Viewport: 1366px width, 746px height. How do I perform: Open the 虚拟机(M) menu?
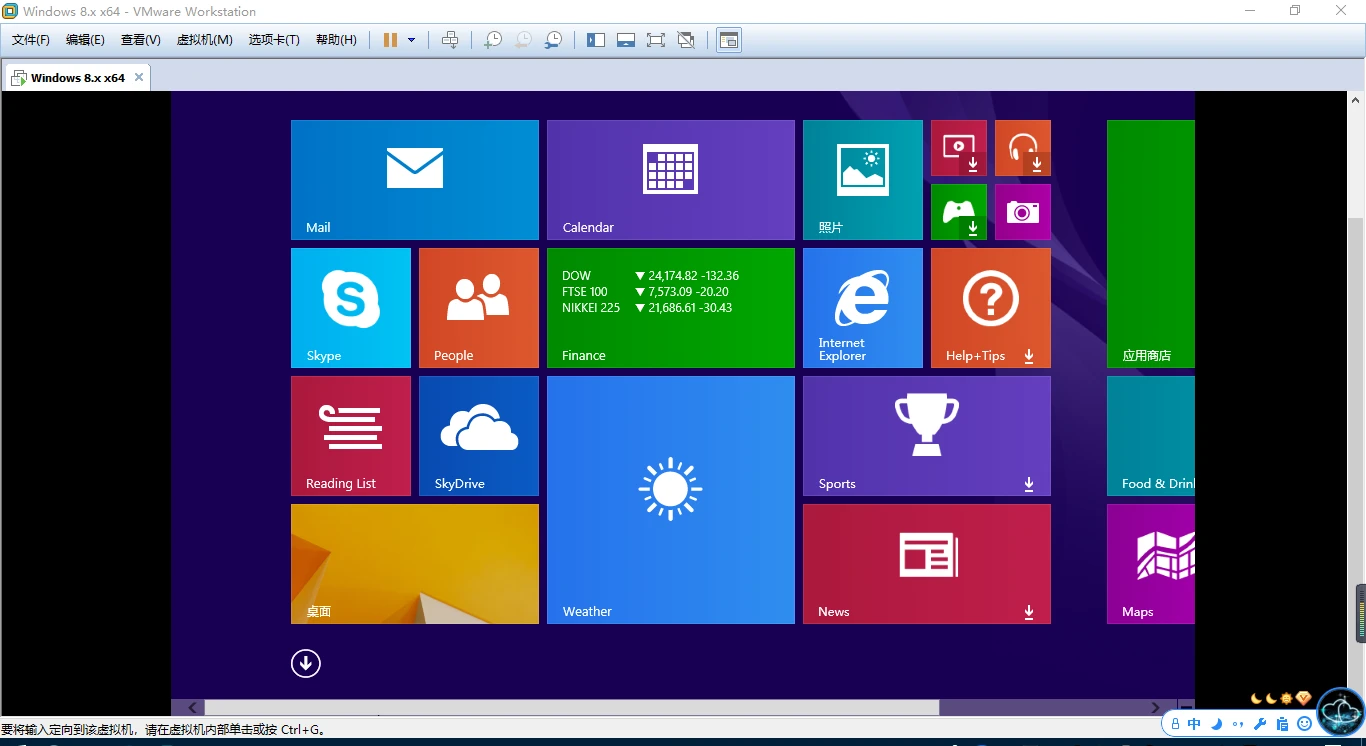[x=204, y=40]
